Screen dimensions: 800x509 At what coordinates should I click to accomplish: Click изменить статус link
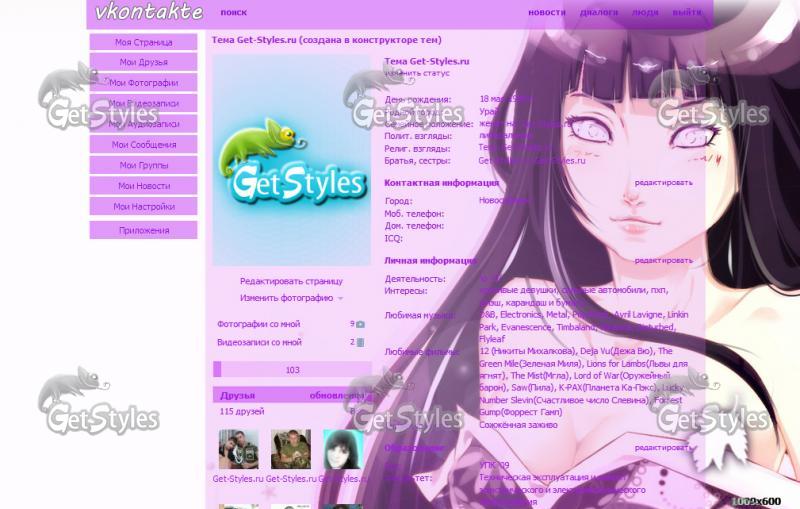(417, 73)
